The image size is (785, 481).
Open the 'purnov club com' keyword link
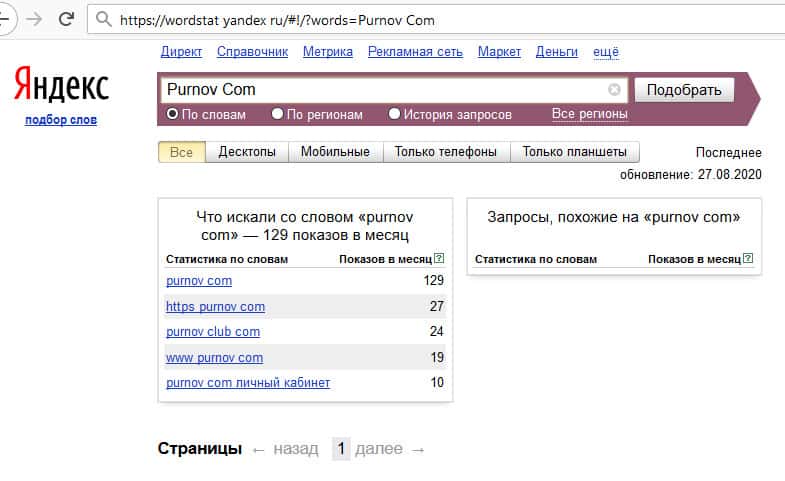212,332
